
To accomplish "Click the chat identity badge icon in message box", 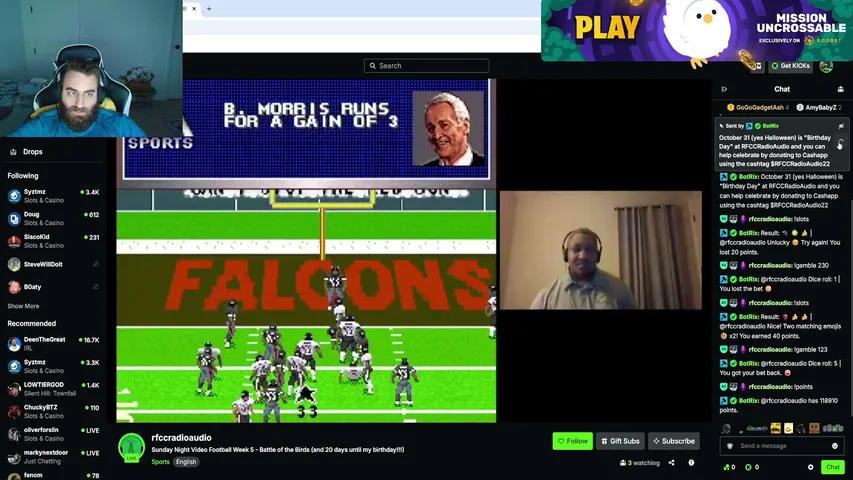I will [730, 446].
